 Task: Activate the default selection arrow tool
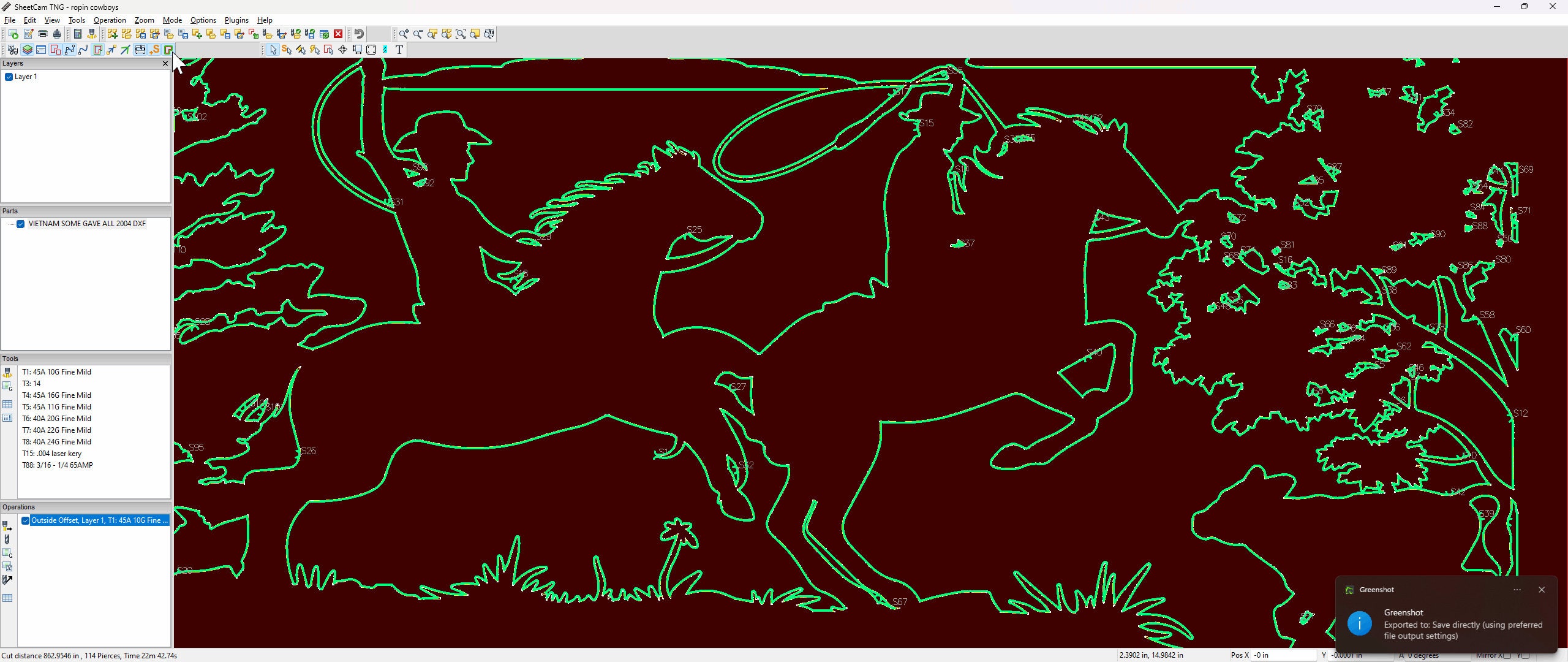pos(273,50)
